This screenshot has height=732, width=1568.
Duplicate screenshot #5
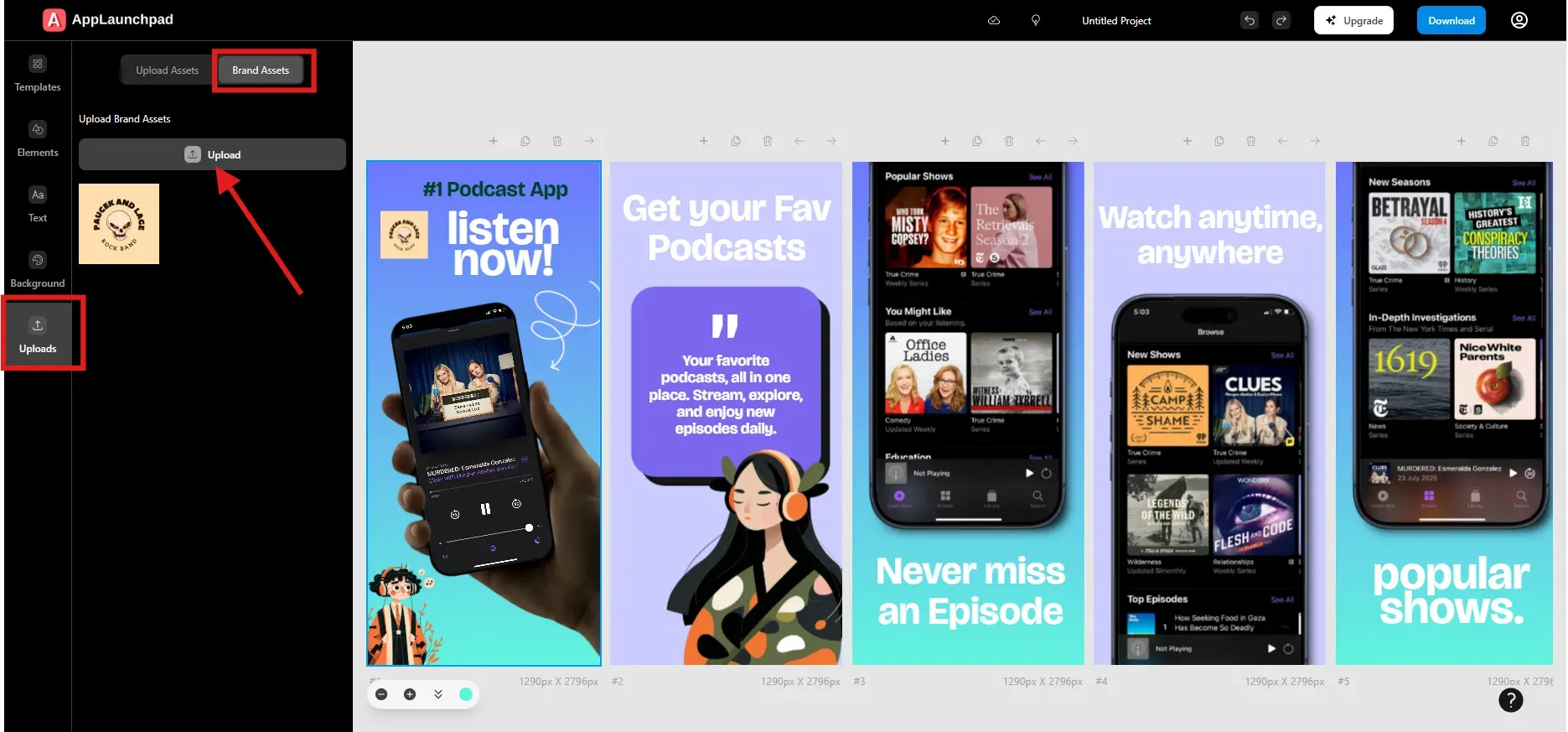click(1493, 141)
